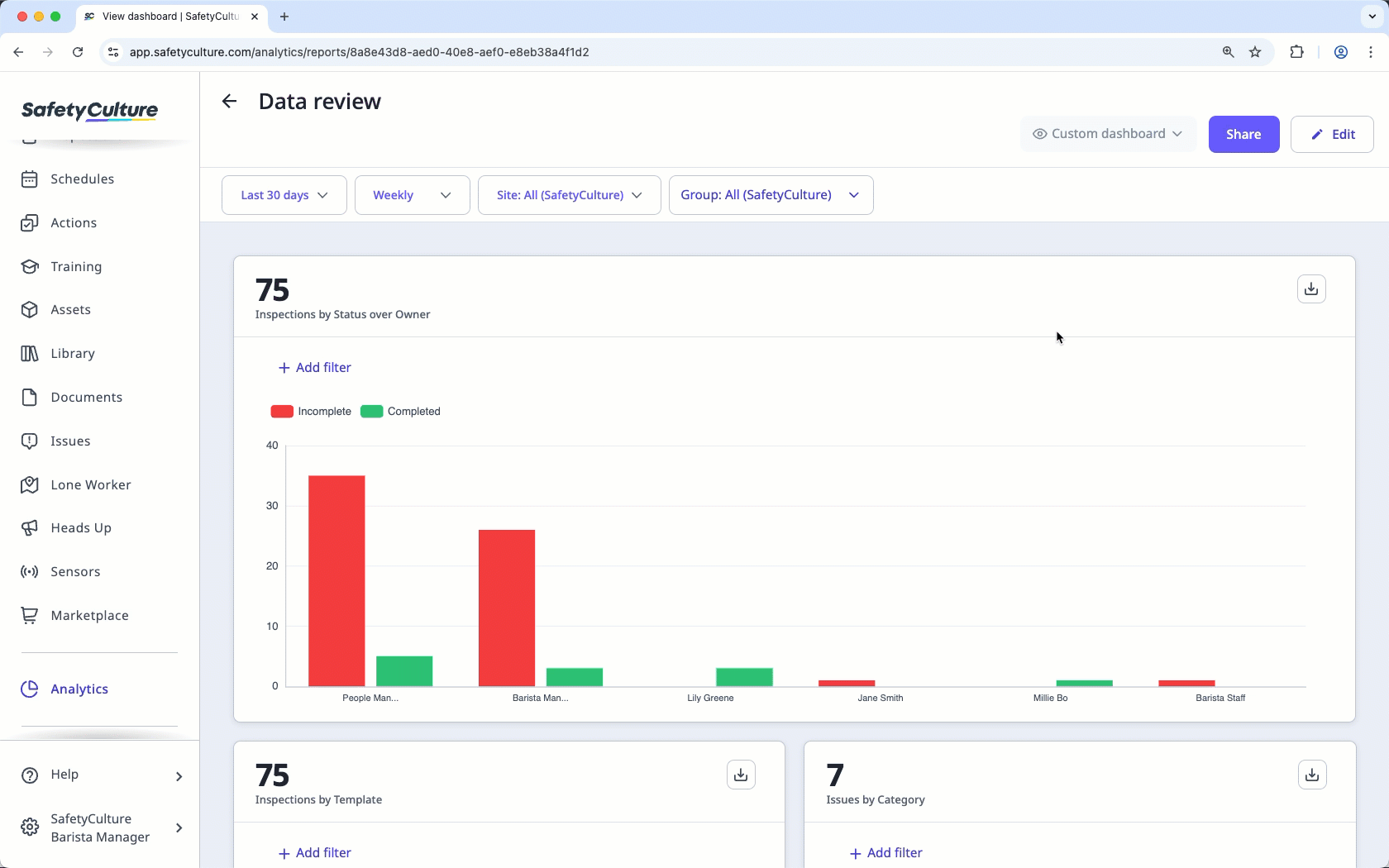
Task: Open the Weekly interval dropdown
Action: pyautogui.click(x=413, y=195)
